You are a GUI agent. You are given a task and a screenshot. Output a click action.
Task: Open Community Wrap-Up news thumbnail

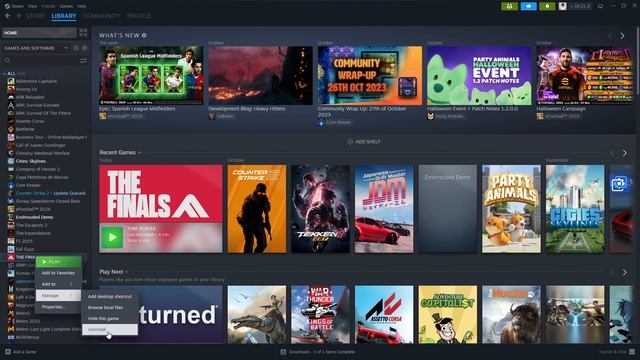coord(370,75)
